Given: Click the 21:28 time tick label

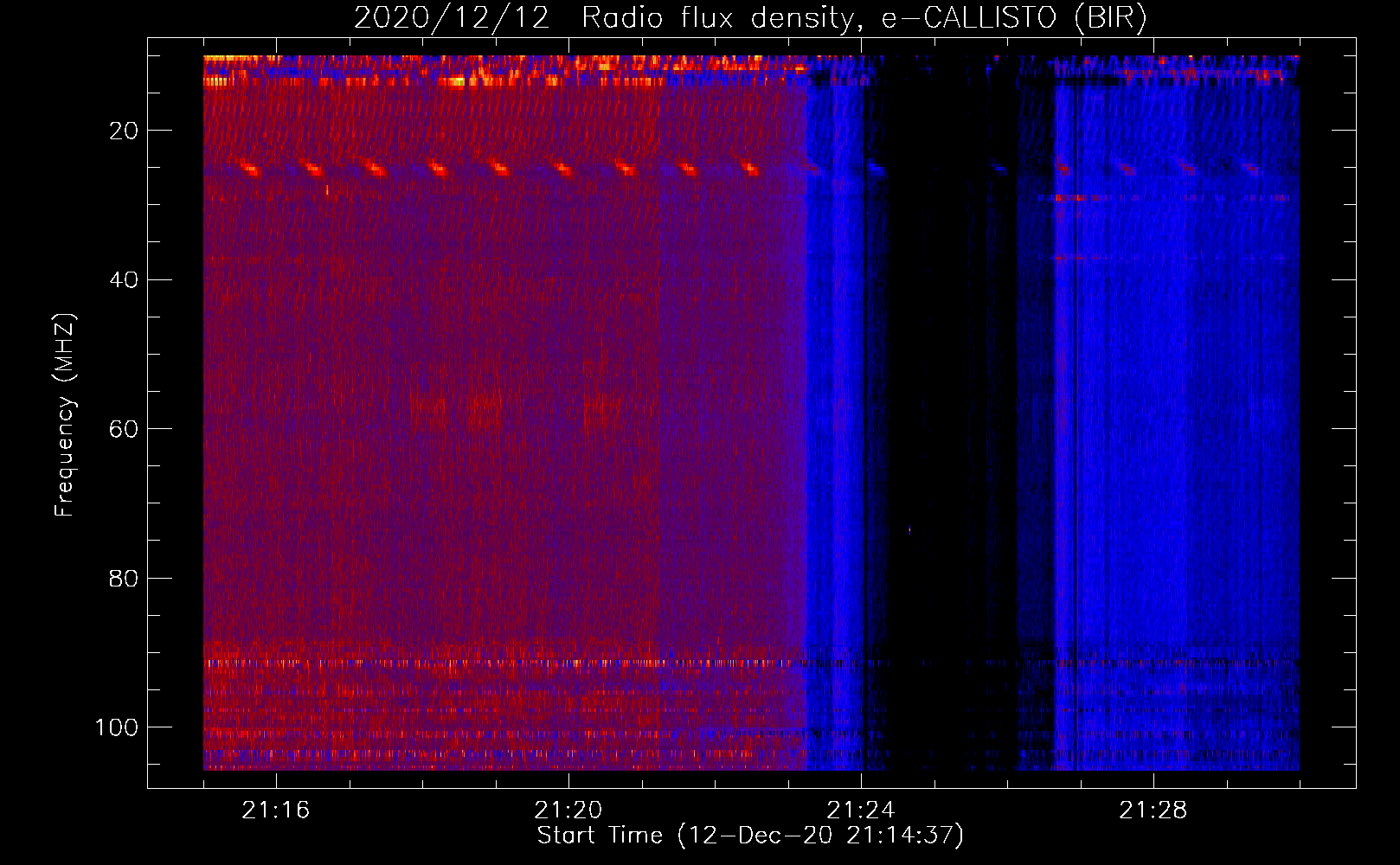Looking at the screenshot, I should click(x=1153, y=811).
